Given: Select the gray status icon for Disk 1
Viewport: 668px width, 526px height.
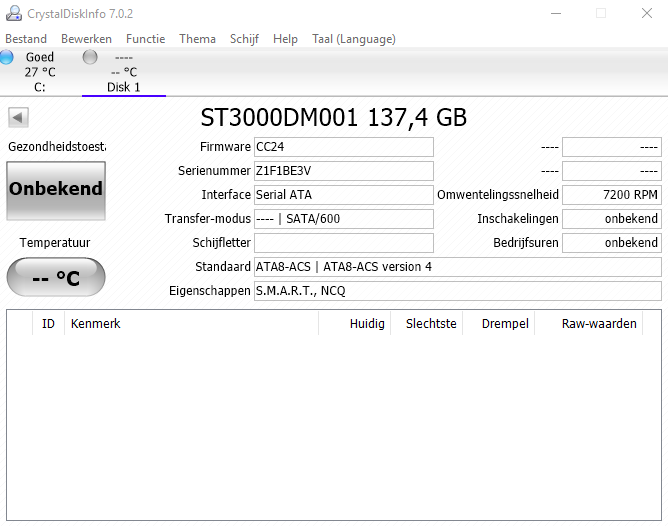Looking at the screenshot, I should pos(90,57).
